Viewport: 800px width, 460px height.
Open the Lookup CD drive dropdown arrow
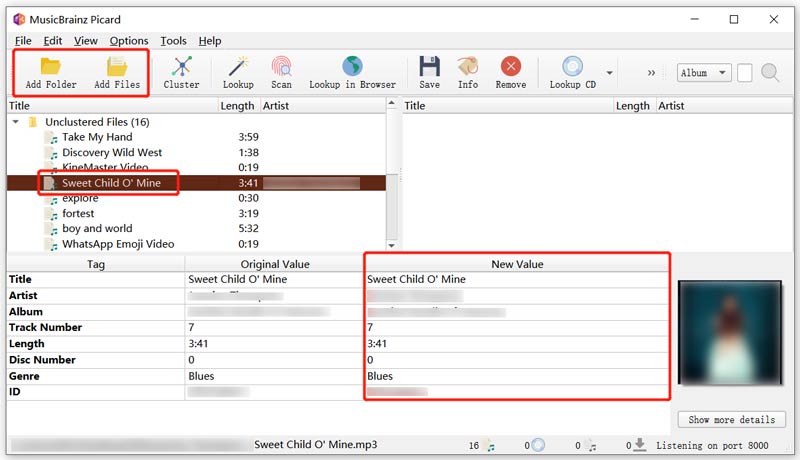tap(609, 73)
